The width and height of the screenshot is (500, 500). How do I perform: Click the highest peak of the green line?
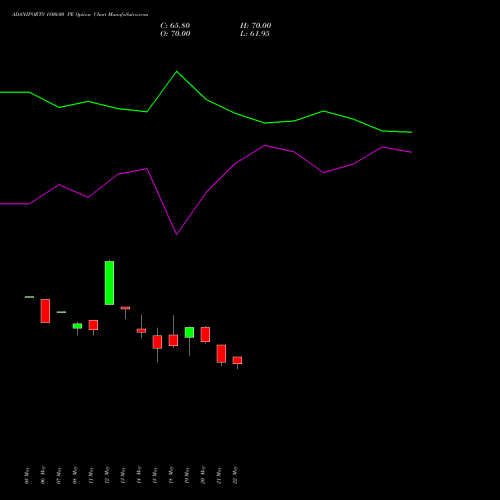(177, 71)
